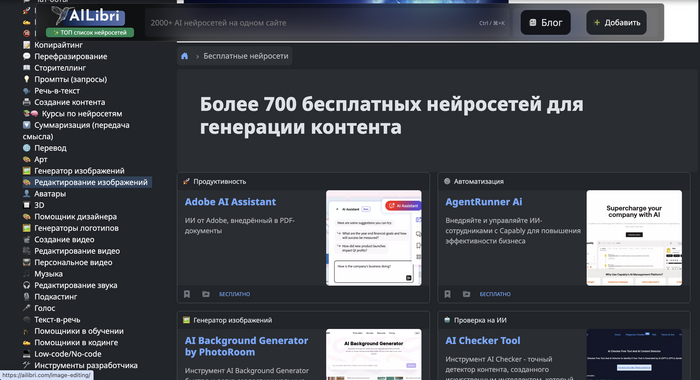Click folder icon on Adobe AI Assistant card
Image resolution: width=700 pixels, height=380 pixels.
206,294
